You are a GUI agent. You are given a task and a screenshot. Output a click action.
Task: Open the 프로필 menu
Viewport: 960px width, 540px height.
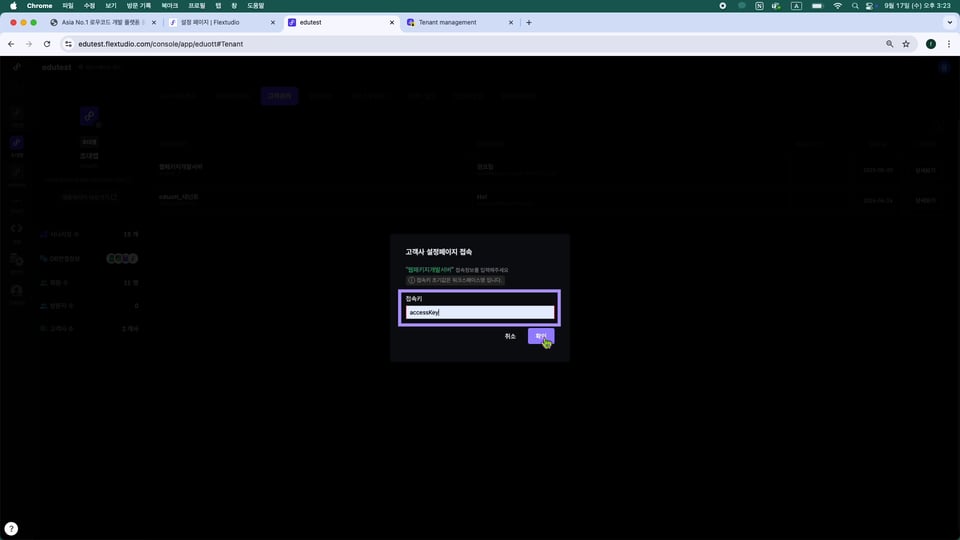click(197, 6)
